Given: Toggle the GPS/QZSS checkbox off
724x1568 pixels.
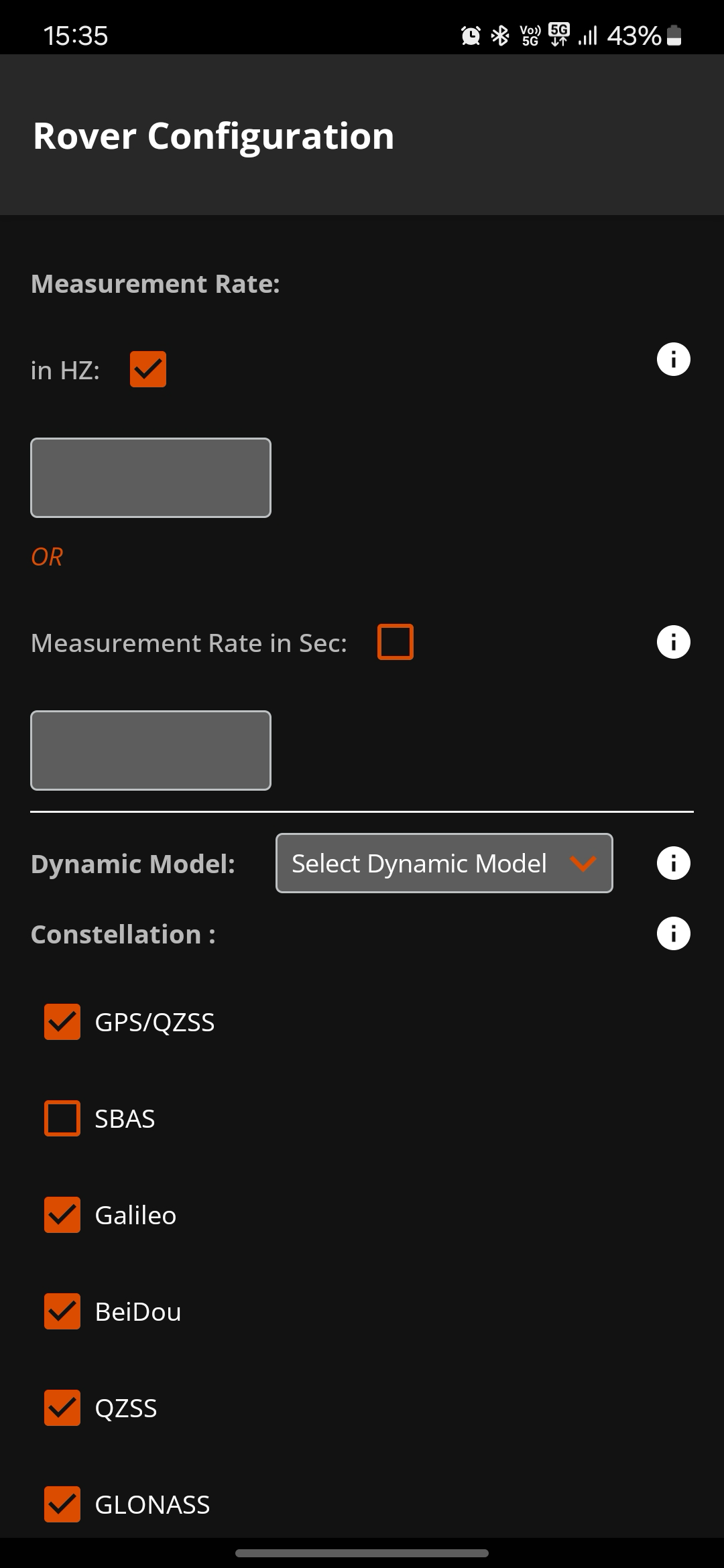Looking at the screenshot, I should [x=62, y=1022].
